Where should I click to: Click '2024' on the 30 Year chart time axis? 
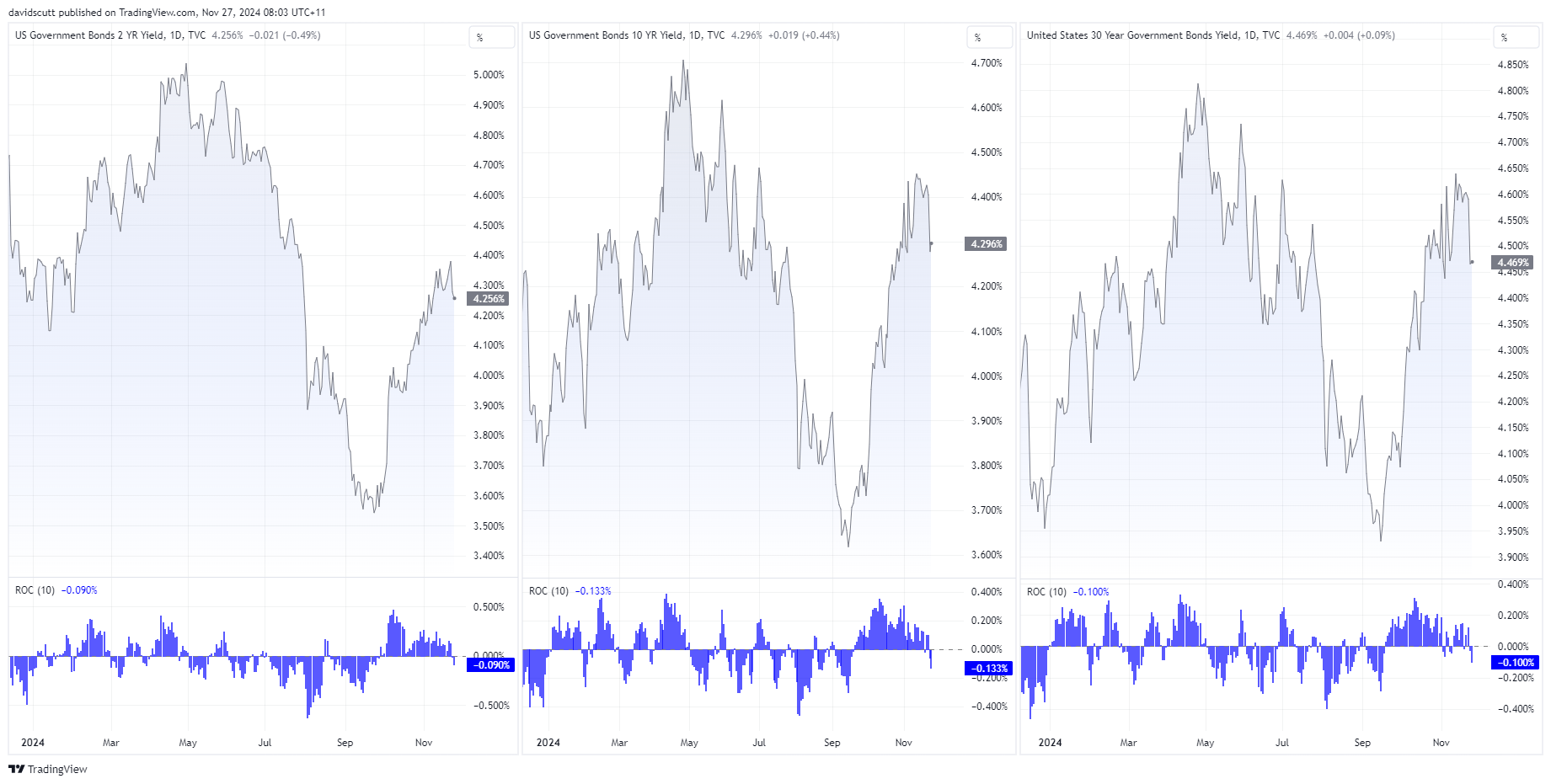pyautogui.click(x=1050, y=743)
